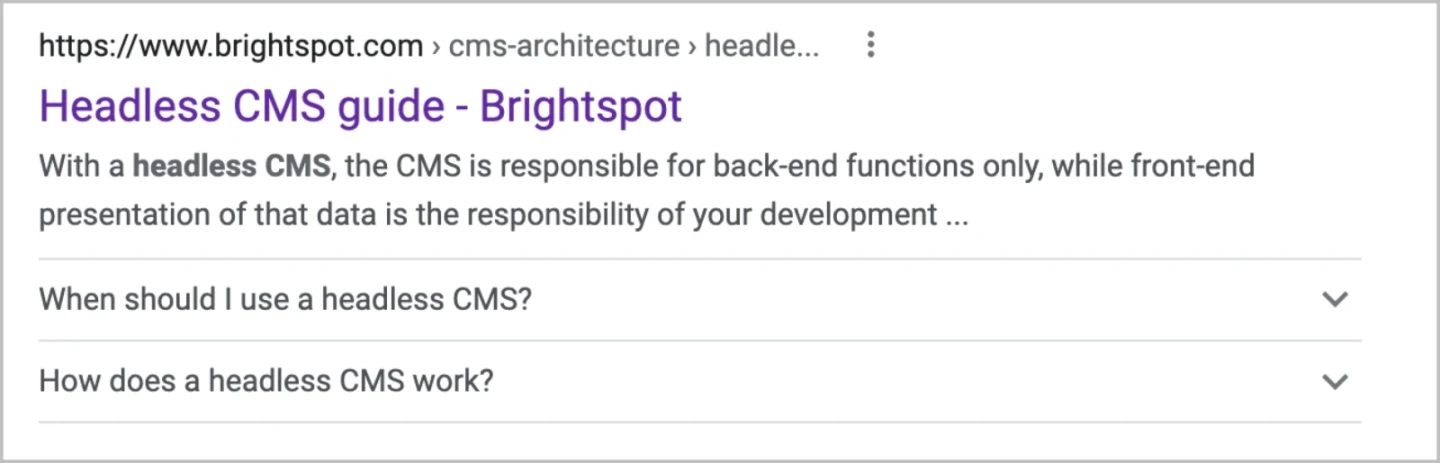Image resolution: width=1440 pixels, height=463 pixels.
Task: Open the three-dot options menu beside URL
Action: (871, 45)
